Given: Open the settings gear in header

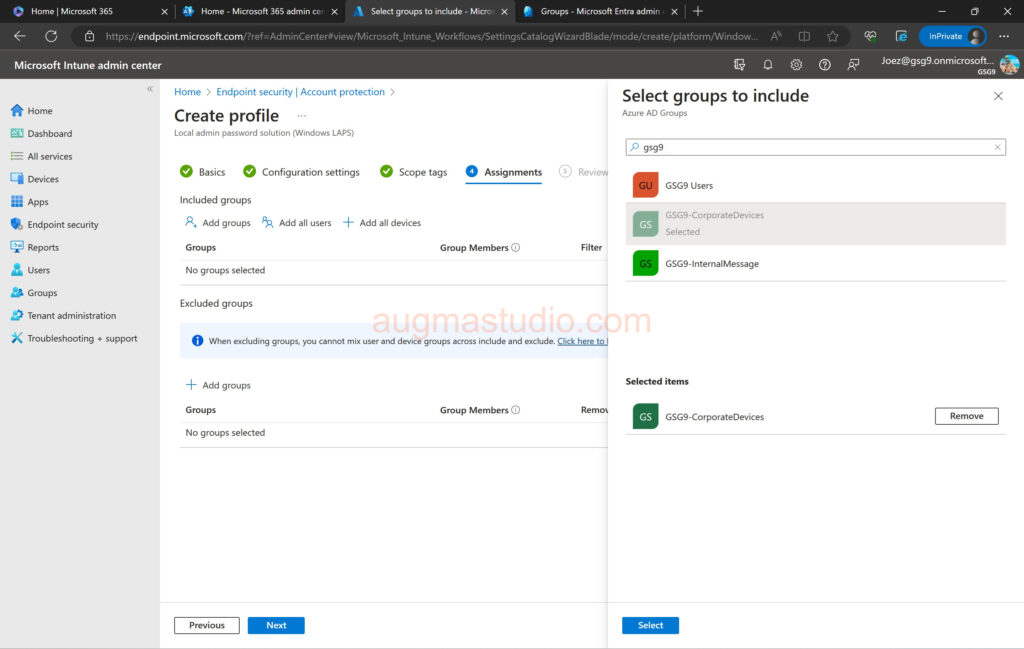Looking at the screenshot, I should pos(796,65).
